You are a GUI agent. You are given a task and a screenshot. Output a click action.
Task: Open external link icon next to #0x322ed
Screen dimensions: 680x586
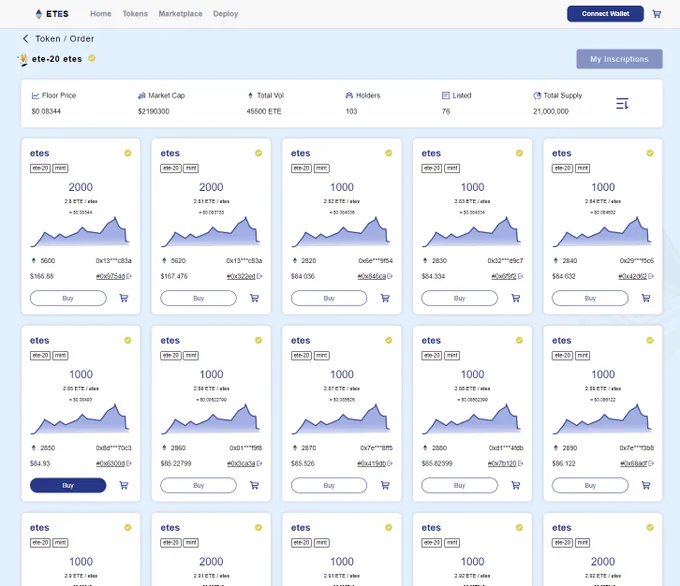tap(259, 276)
